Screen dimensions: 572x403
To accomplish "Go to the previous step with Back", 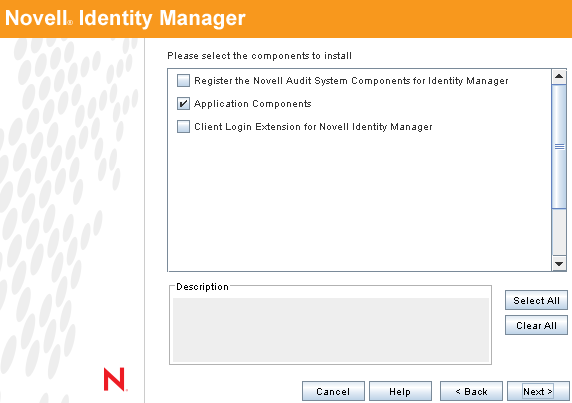I will (471, 391).
